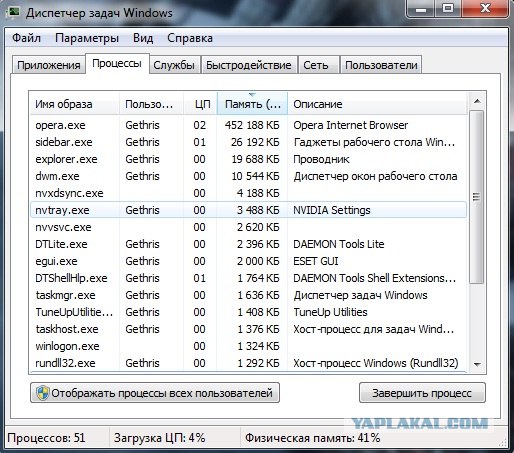Open the Файл menu

(x=26, y=38)
